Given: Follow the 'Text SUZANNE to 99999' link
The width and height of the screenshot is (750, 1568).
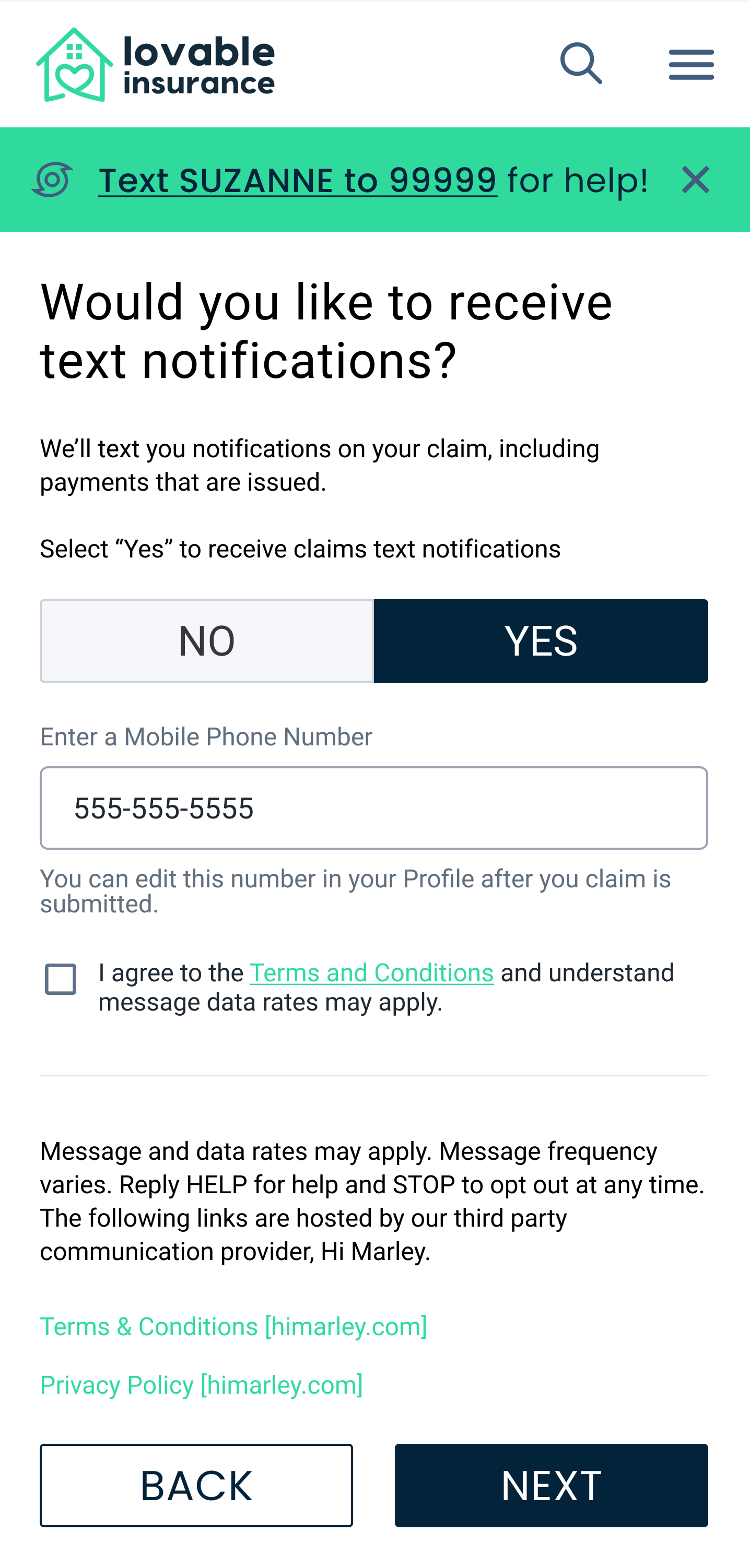Looking at the screenshot, I should pos(297,180).
